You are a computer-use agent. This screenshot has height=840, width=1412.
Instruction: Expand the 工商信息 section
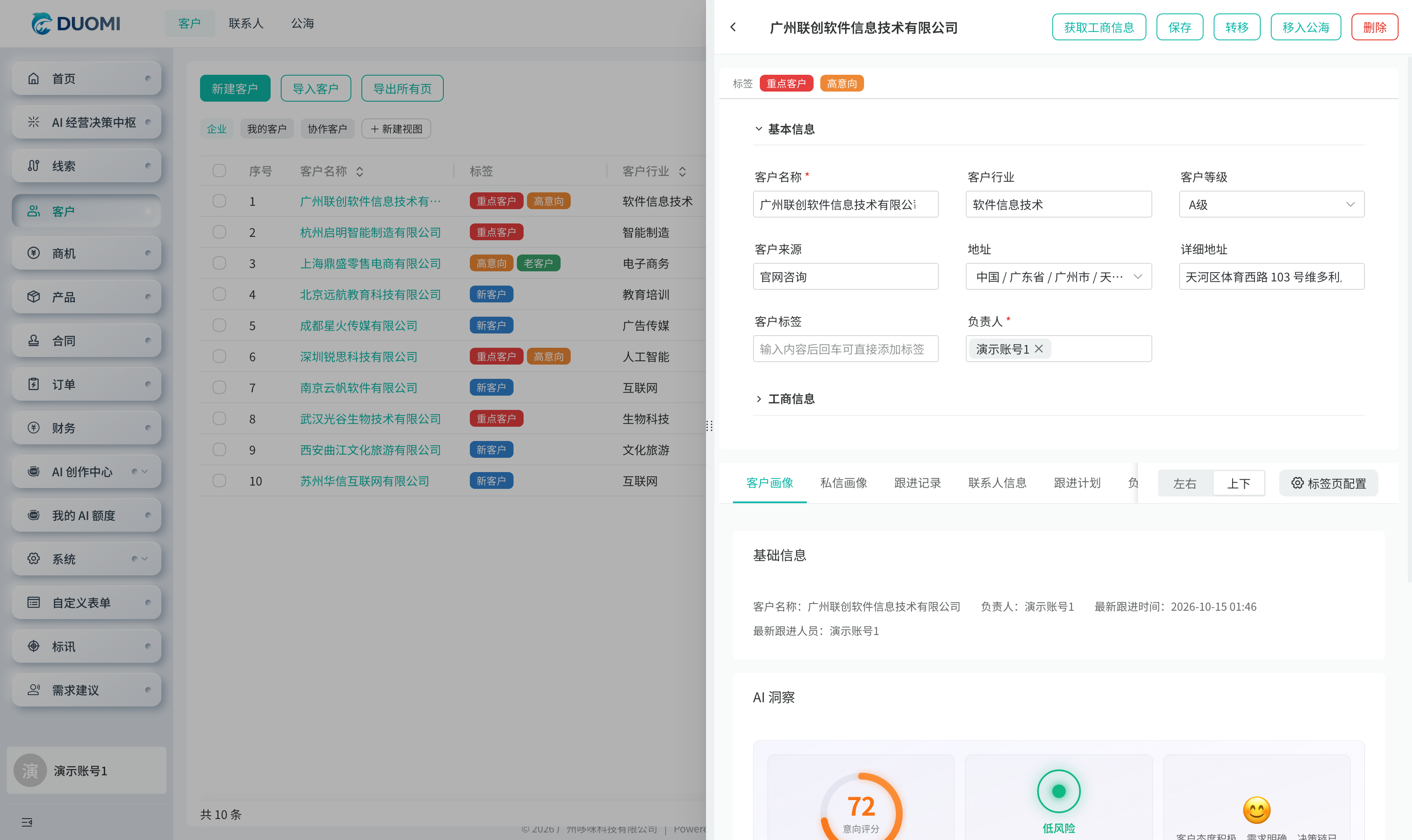pos(759,399)
